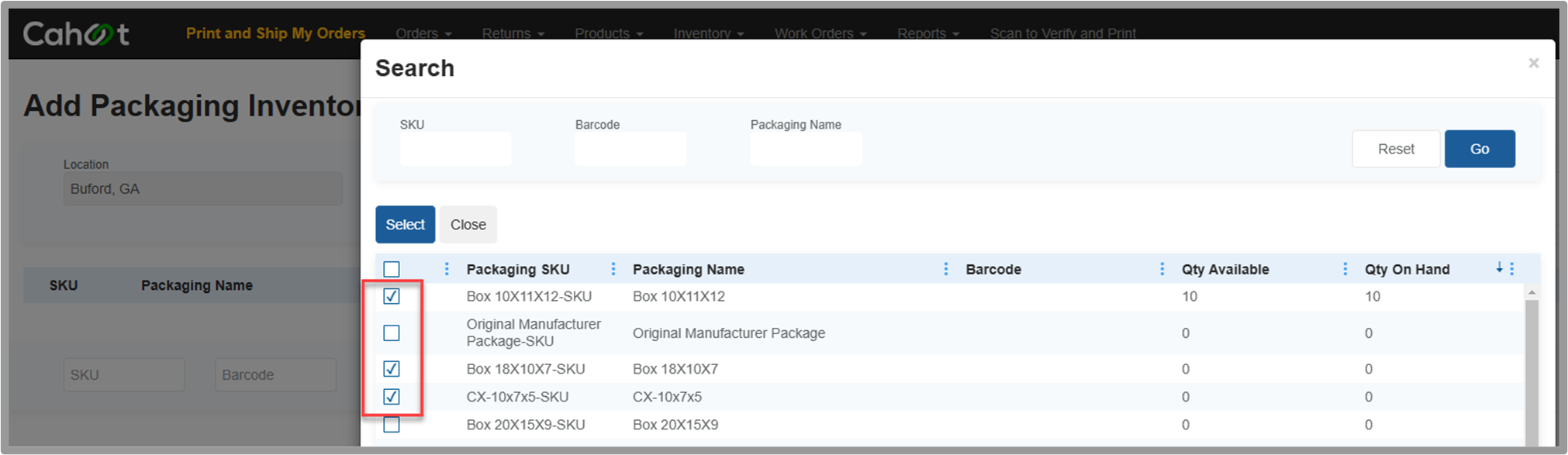Open Barcode column options menu

tap(1161, 269)
